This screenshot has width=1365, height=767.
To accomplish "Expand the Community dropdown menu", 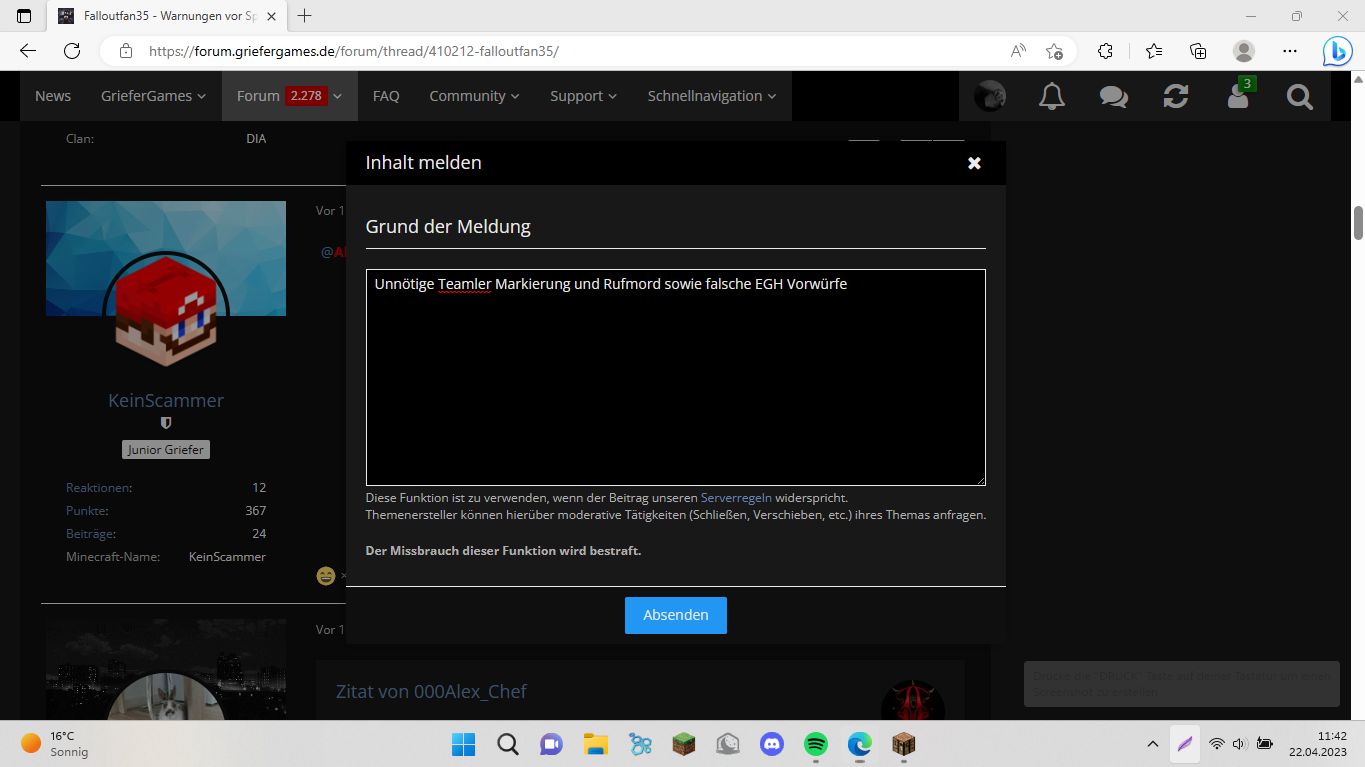I will pos(474,96).
